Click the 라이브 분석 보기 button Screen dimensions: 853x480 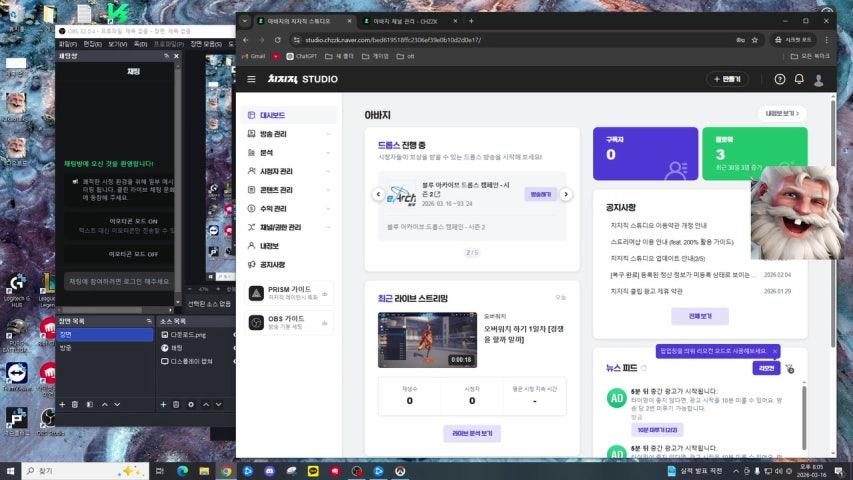[x=472, y=433]
